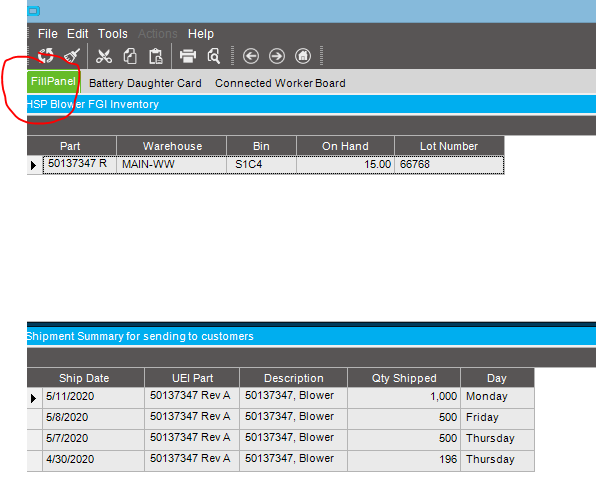Open the File menu

click(48, 34)
